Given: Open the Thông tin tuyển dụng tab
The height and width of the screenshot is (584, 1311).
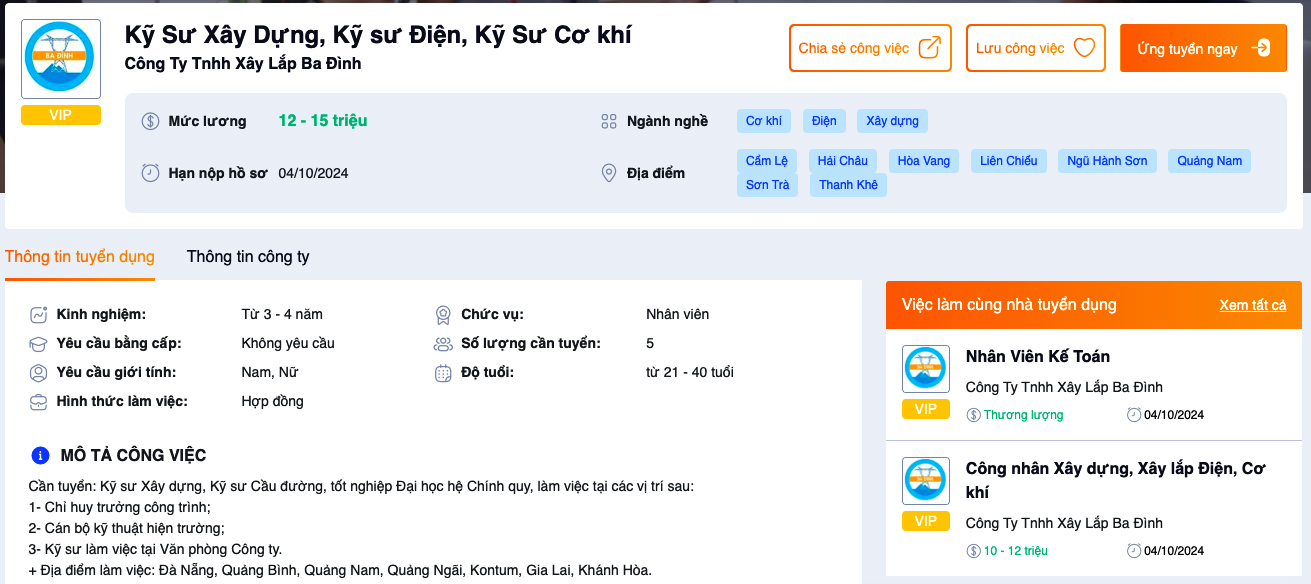Looking at the screenshot, I should point(80,257).
